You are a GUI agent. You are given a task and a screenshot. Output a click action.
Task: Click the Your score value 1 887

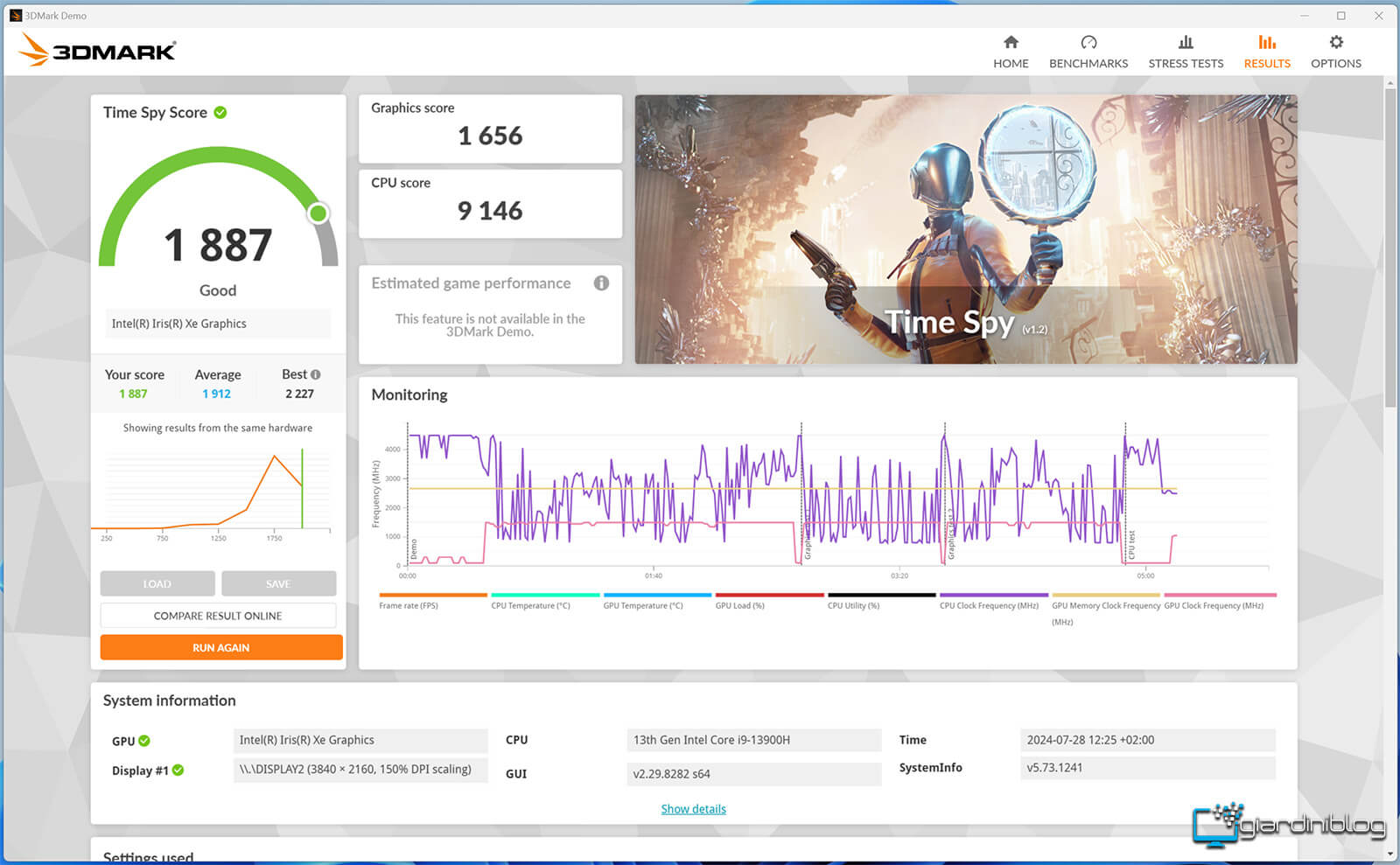(x=133, y=394)
